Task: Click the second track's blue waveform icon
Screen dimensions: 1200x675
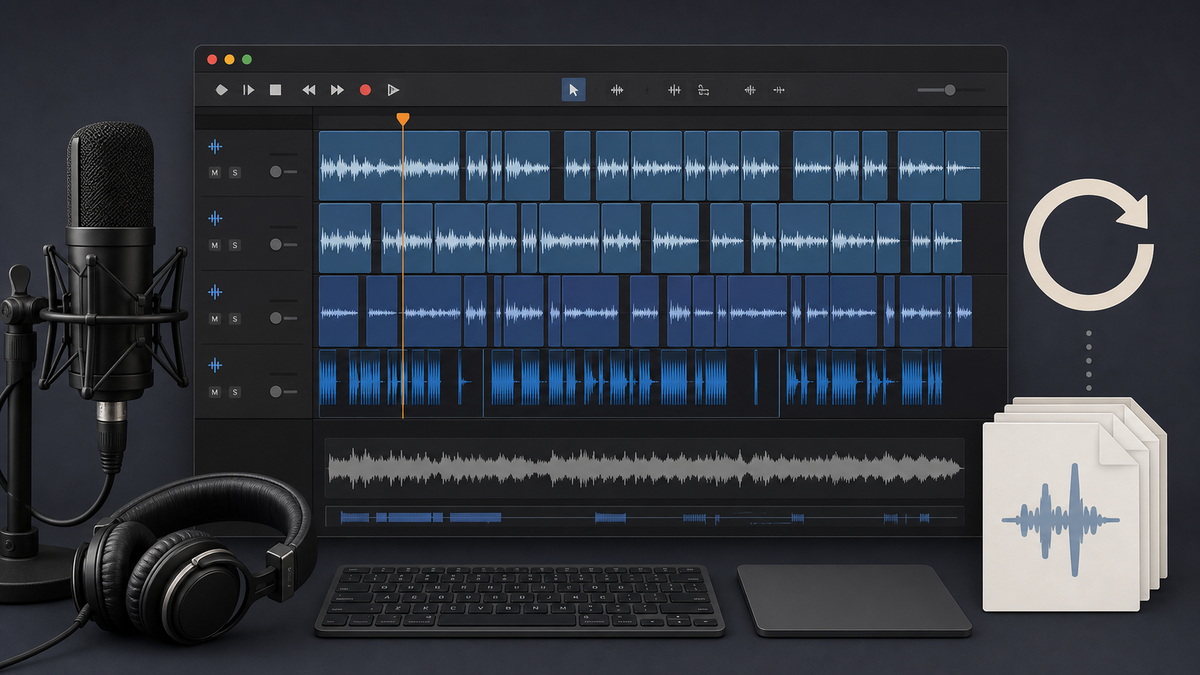Action: pyautogui.click(x=215, y=217)
